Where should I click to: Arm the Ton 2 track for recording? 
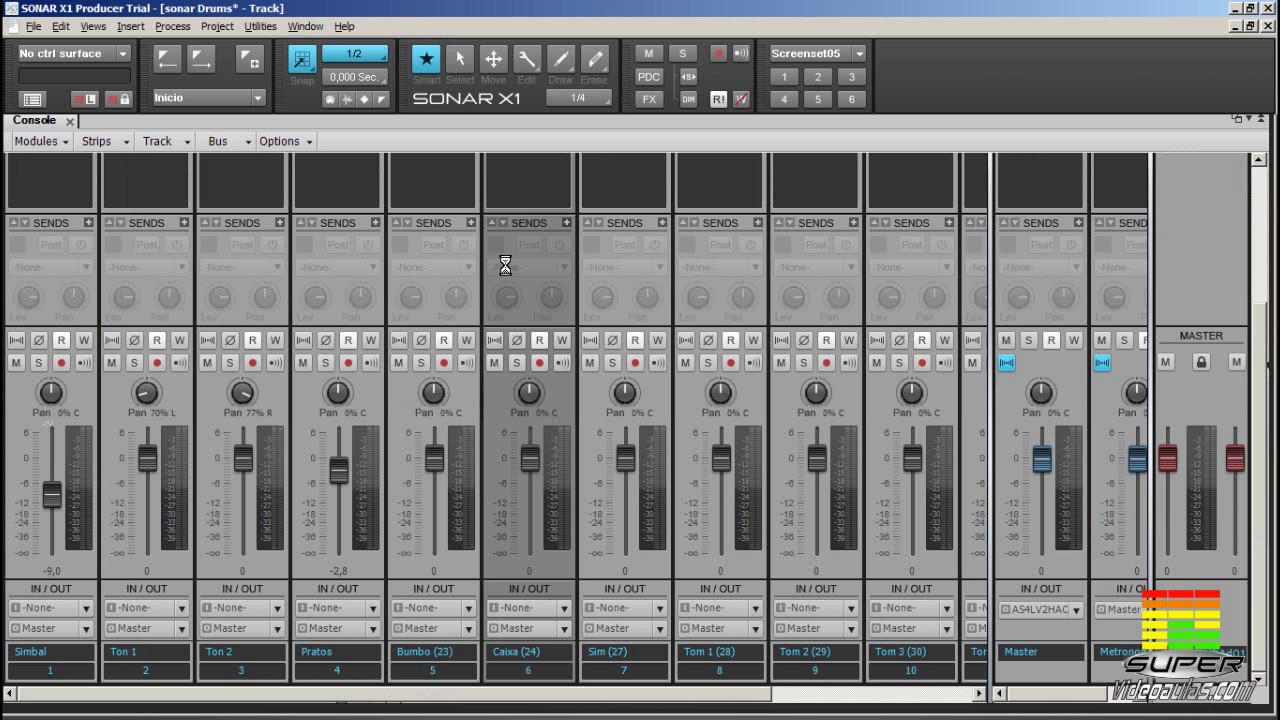click(252, 362)
